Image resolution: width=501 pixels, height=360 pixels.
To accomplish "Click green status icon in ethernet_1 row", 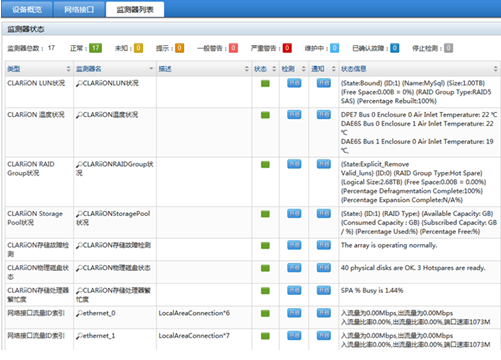I will click(x=265, y=336).
